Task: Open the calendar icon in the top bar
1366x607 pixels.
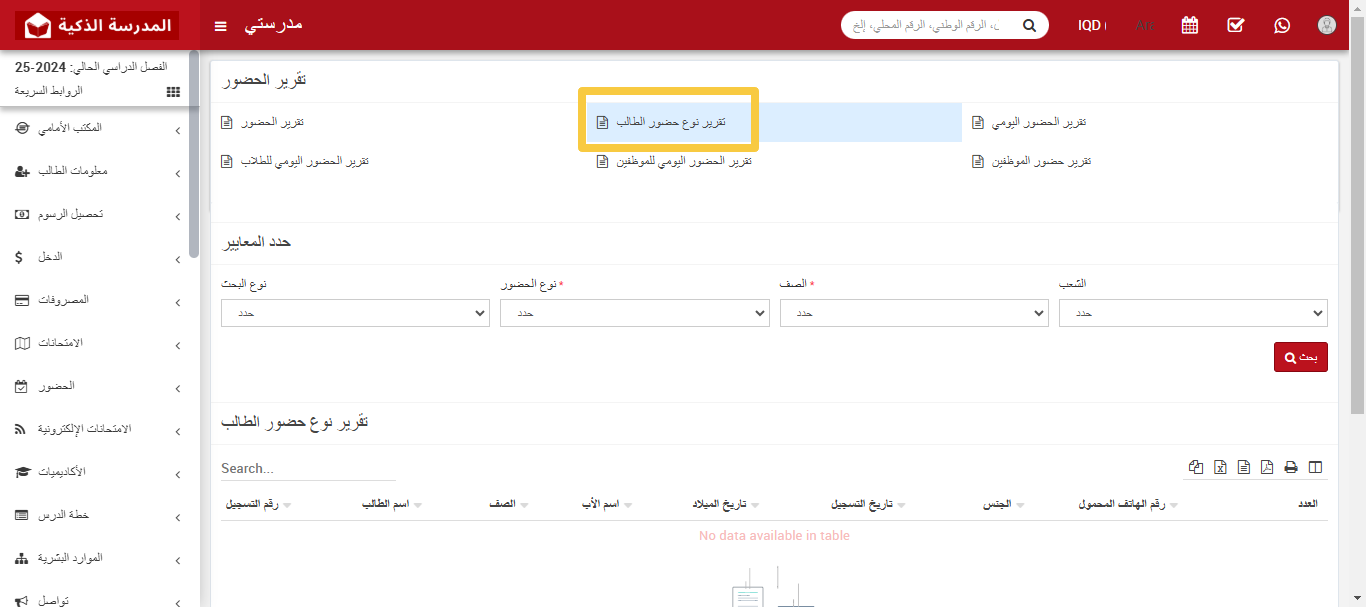Action: tap(1189, 25)
